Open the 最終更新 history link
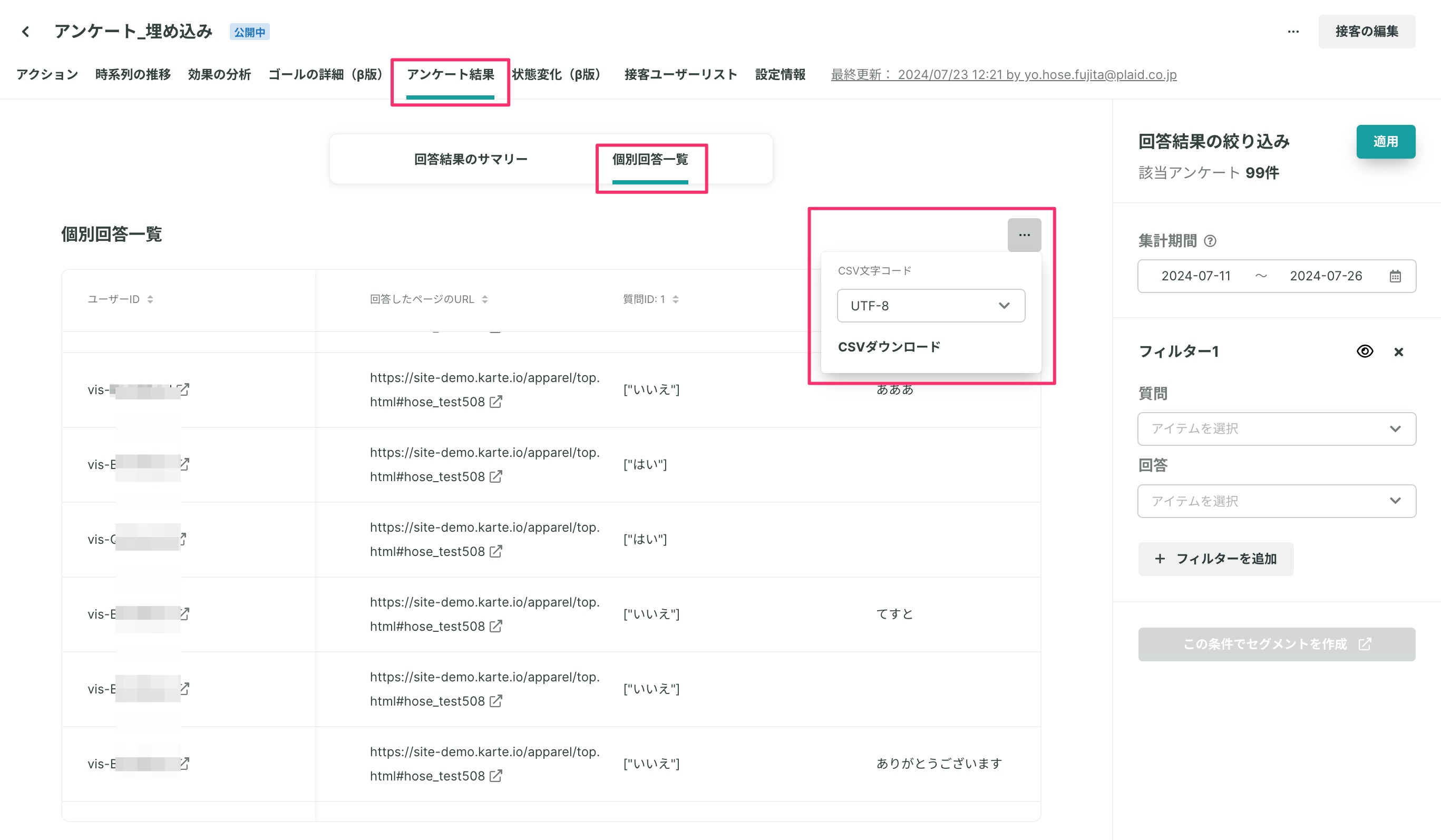 [1004, 74]
